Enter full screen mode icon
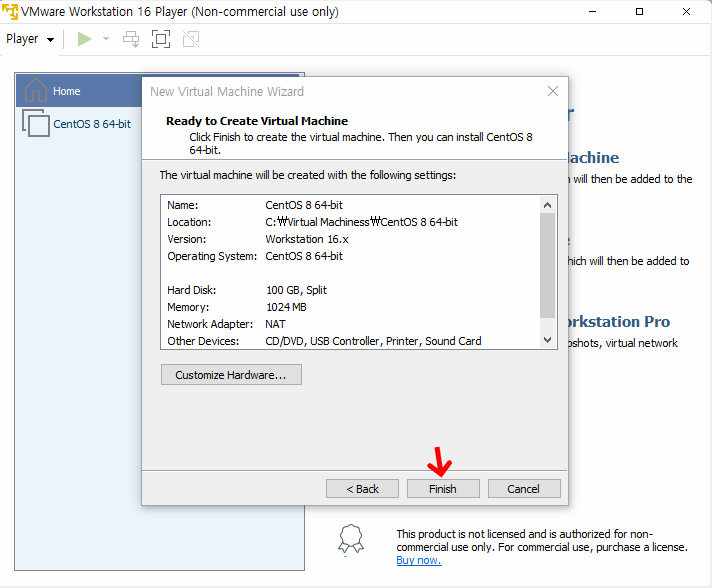 161,39
